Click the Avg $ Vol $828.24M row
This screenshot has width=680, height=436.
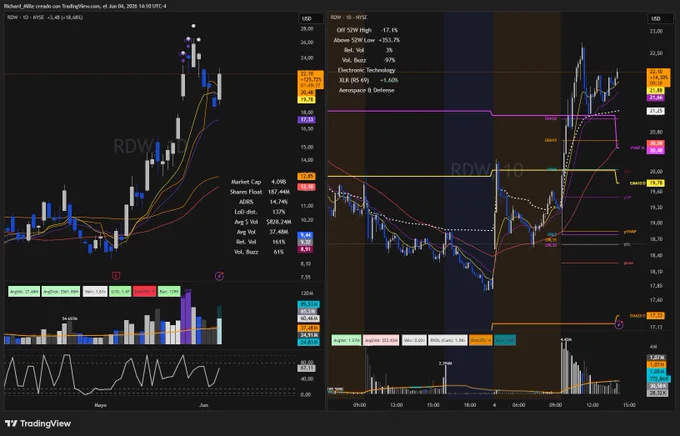262,222
